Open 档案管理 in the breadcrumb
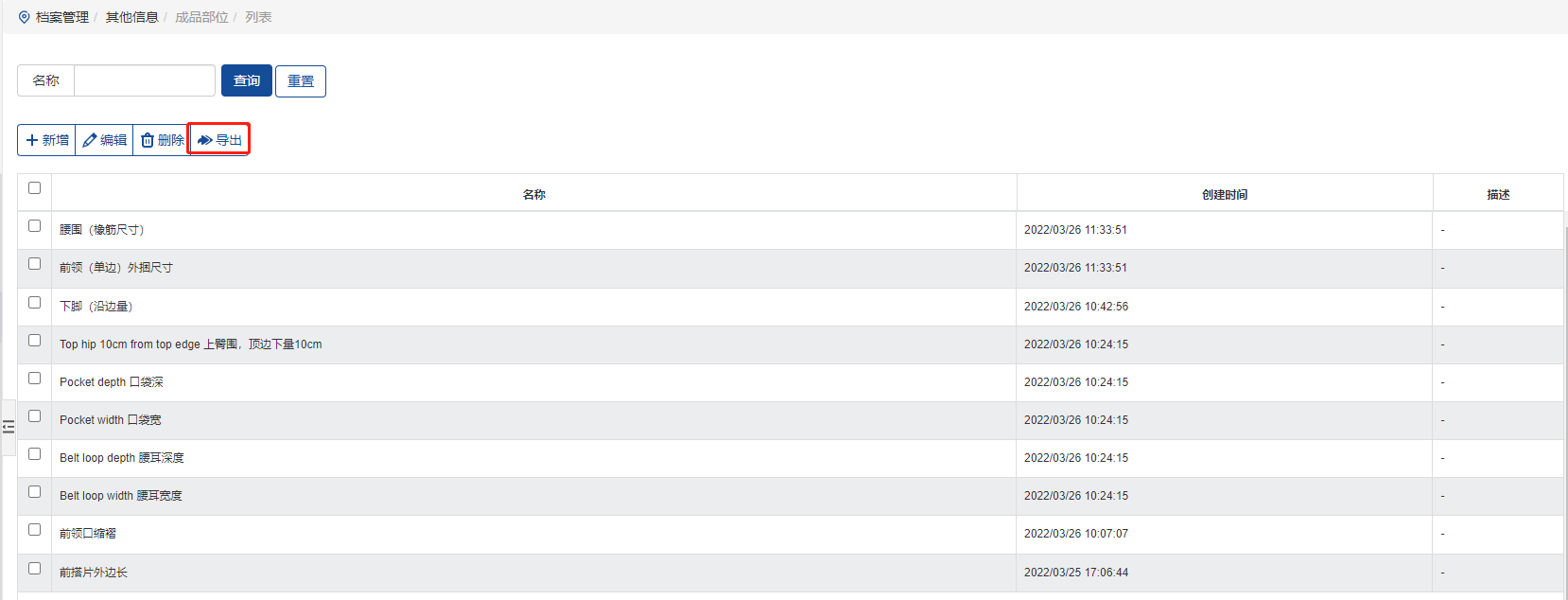 coord(62,17)
